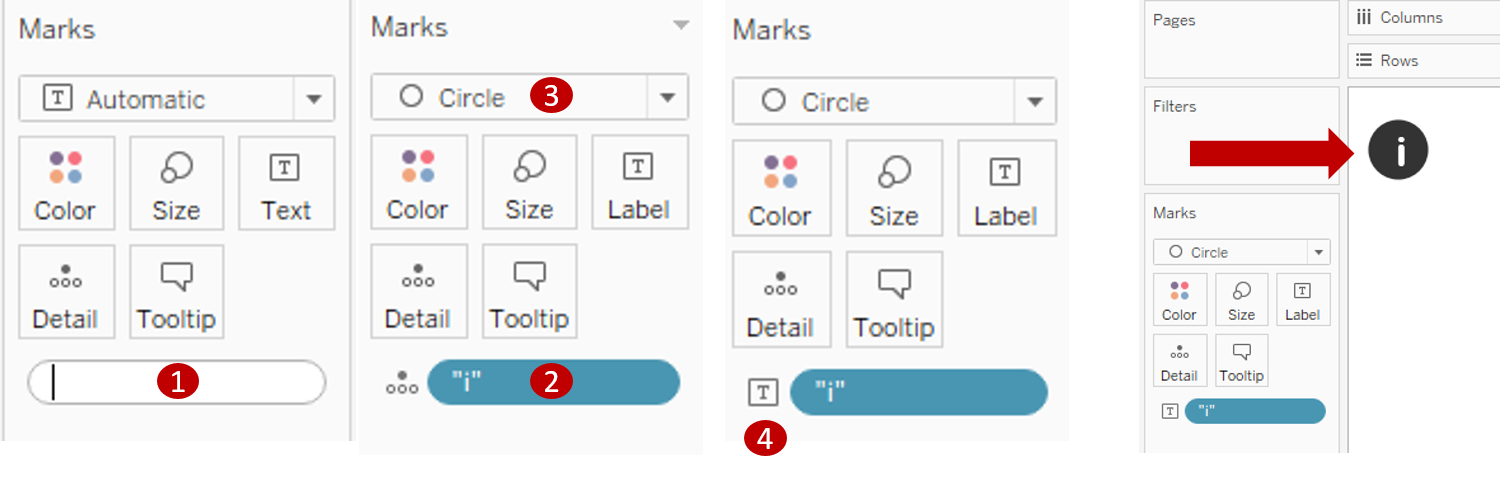Select the Filters shelf
Image resolution: width=1500 pixels, height=478 pixels.
tap(1241, 135)
